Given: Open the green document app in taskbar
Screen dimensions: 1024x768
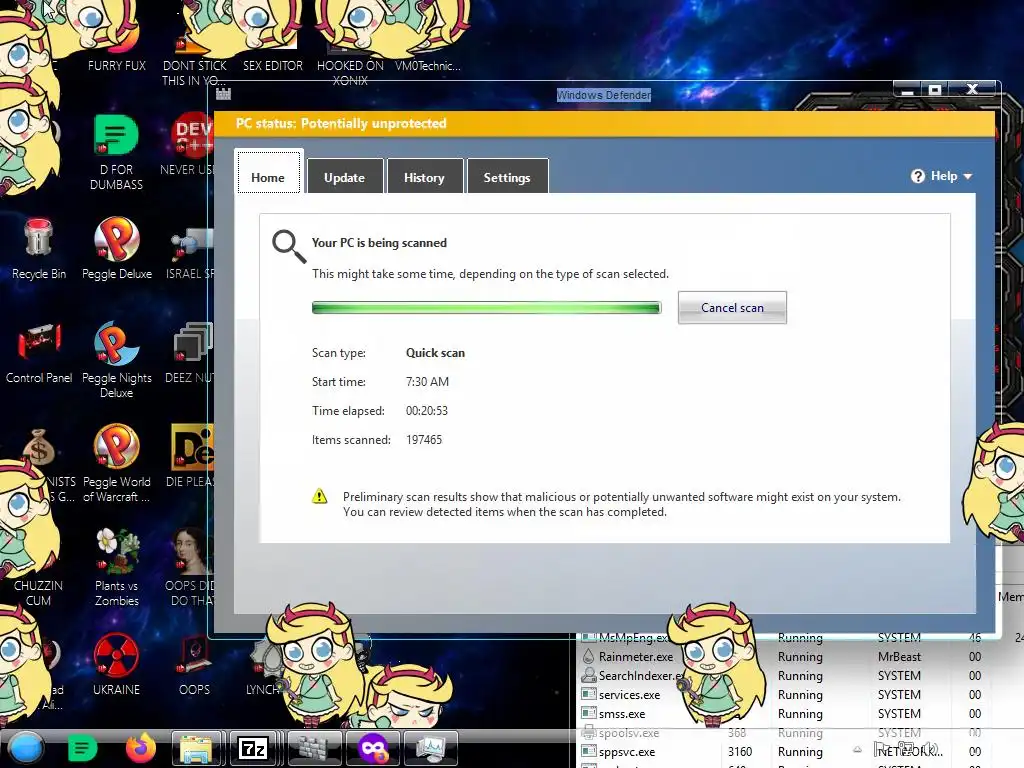Looking at the screenshot, I should pos(82,748).
